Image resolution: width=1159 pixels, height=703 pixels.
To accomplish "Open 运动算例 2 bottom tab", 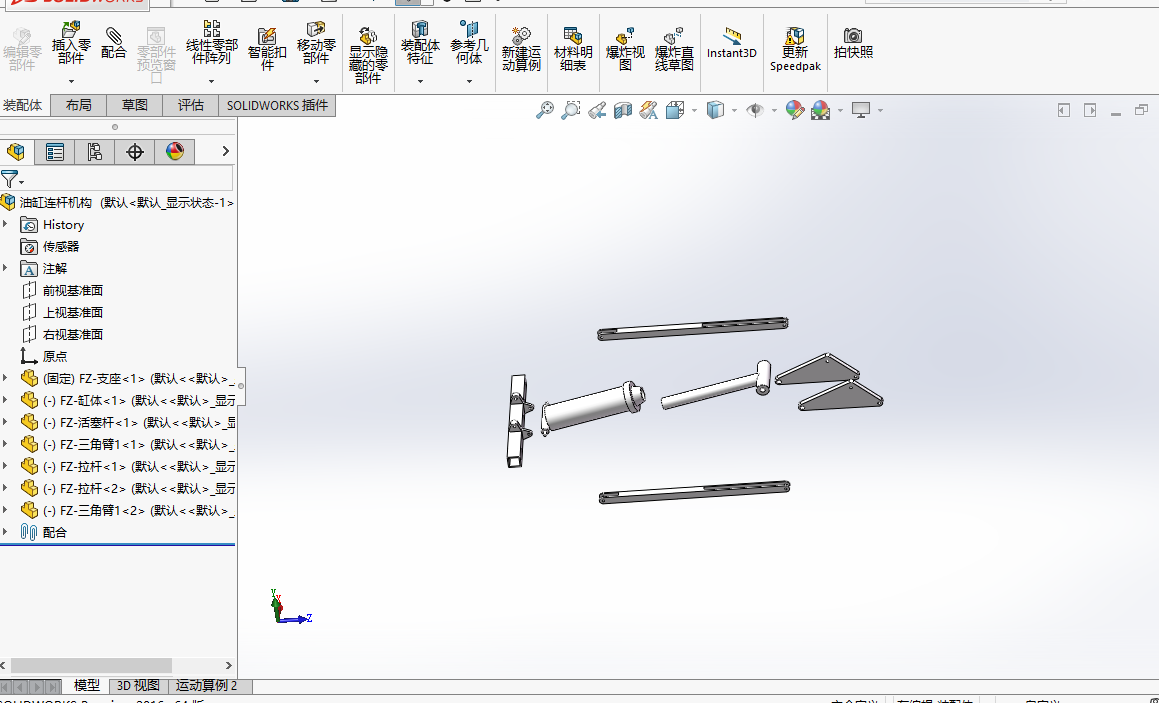I will click(x=206, y=686).
